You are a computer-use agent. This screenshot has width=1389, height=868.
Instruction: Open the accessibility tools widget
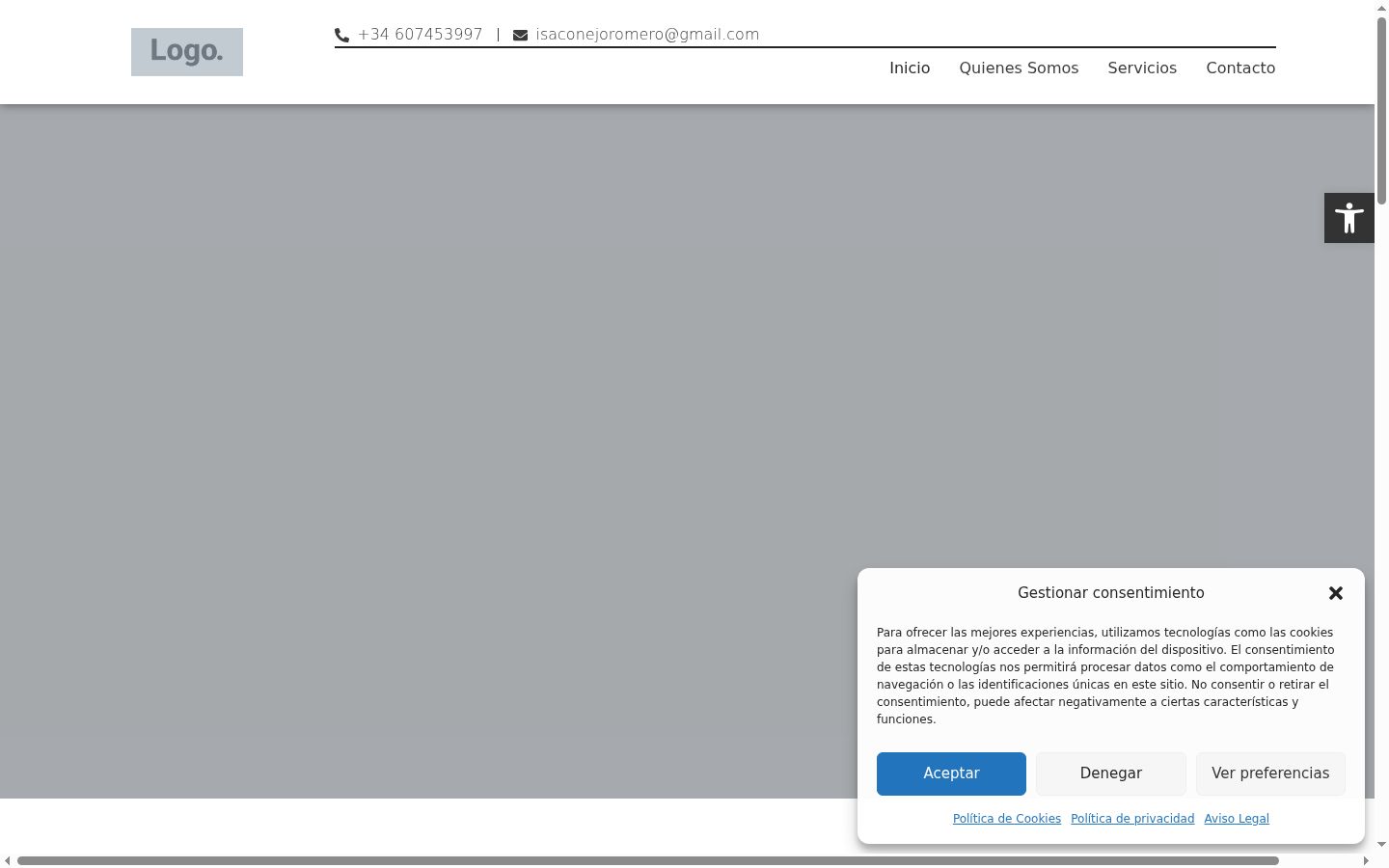1348,218
